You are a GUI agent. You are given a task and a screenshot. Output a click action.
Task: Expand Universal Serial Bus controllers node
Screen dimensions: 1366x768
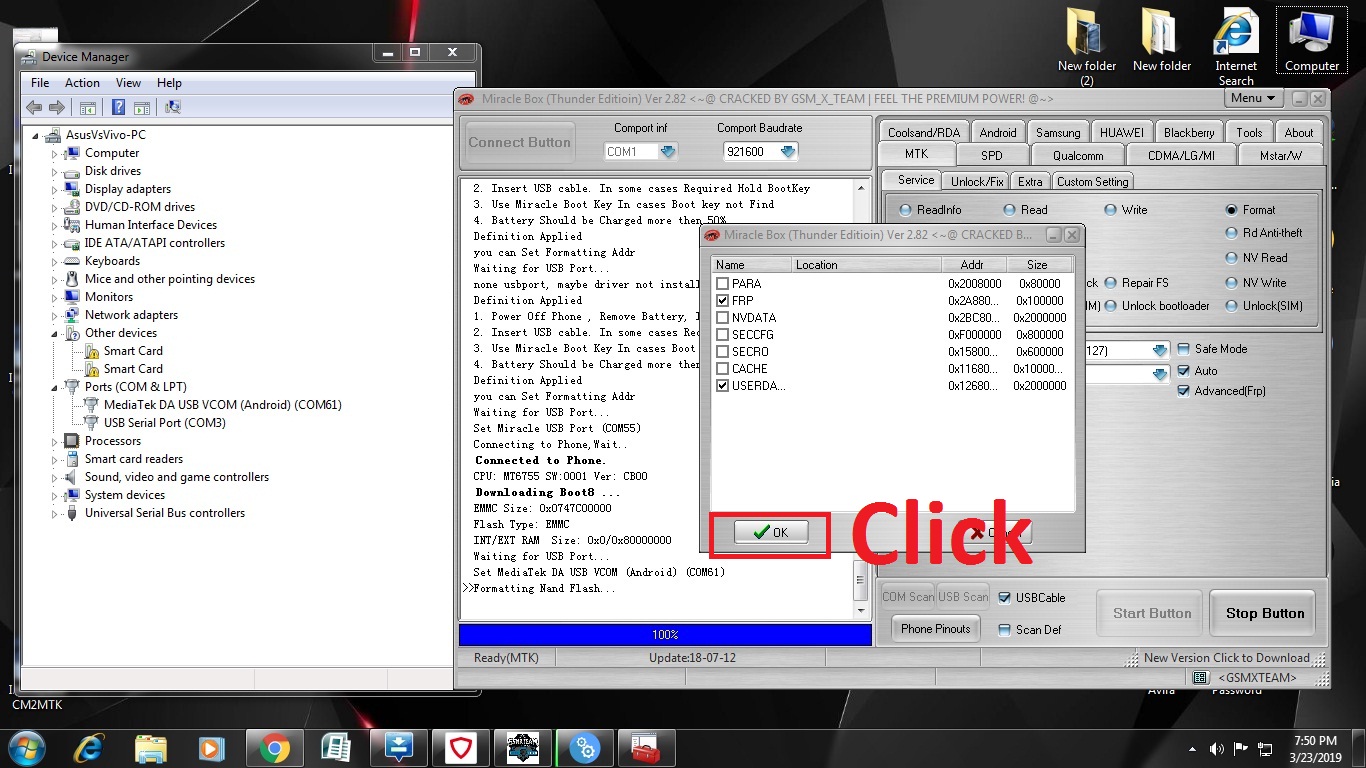point(55,513)
